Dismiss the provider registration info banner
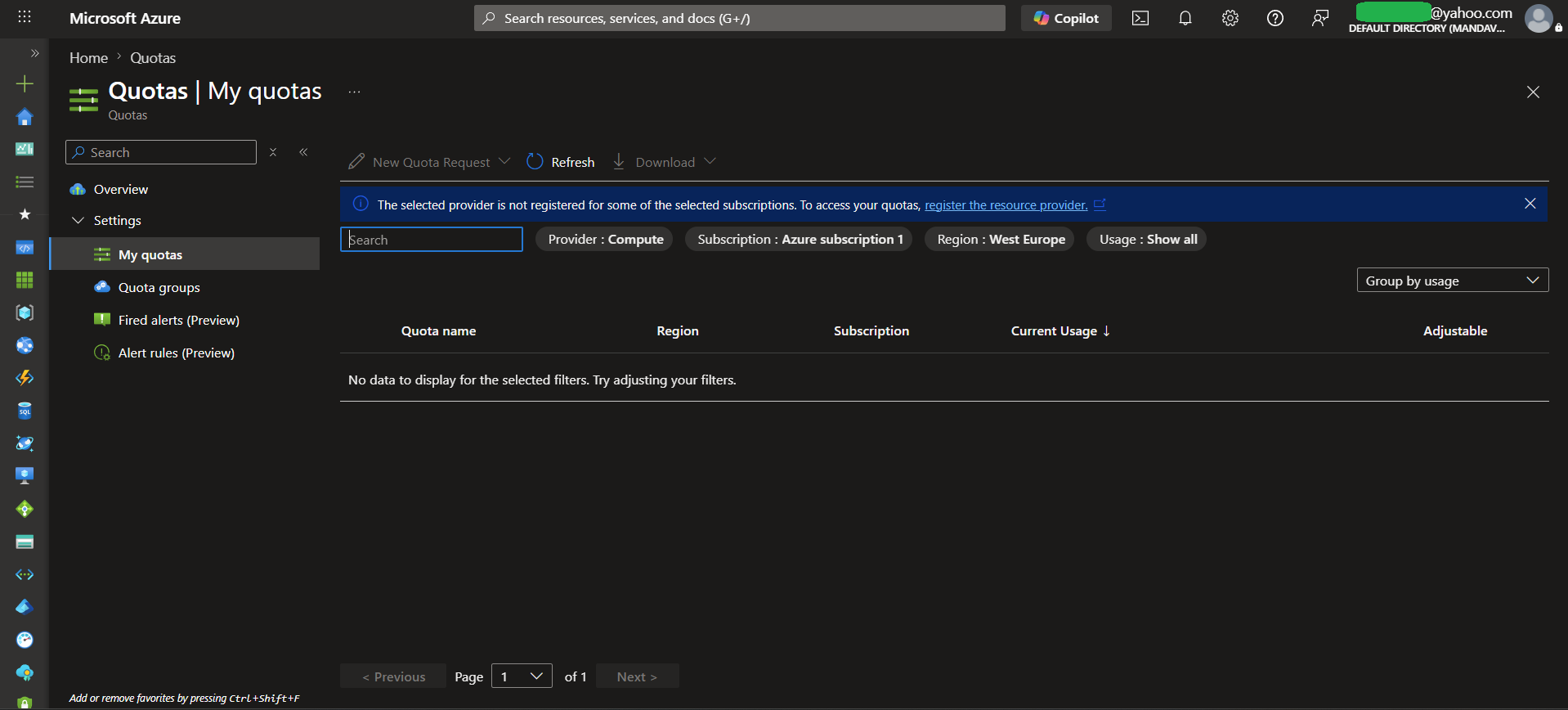The width and height of the screenshot is (1568, 710). coord(1530,204)
